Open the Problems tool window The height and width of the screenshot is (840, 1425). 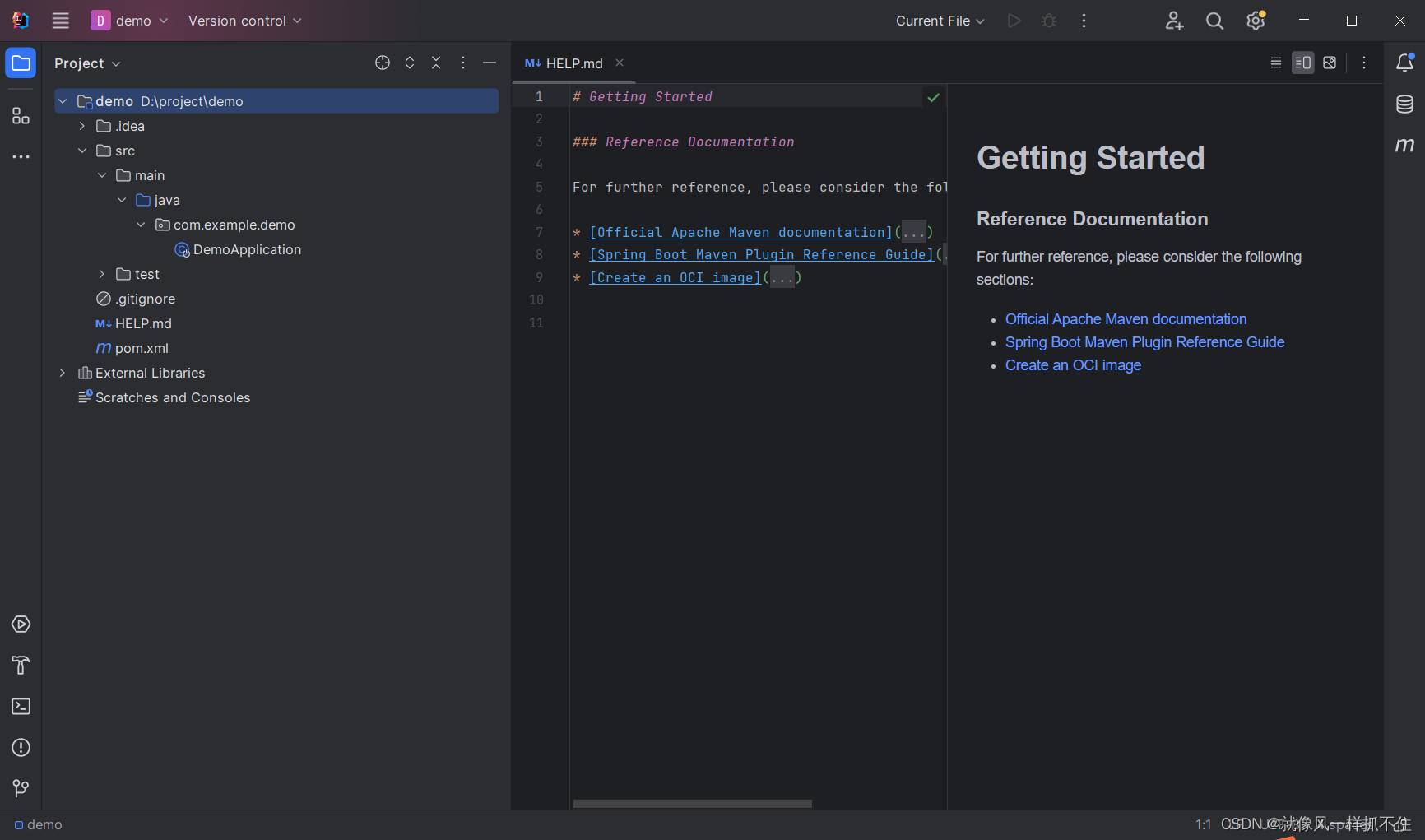pos(21,748)
